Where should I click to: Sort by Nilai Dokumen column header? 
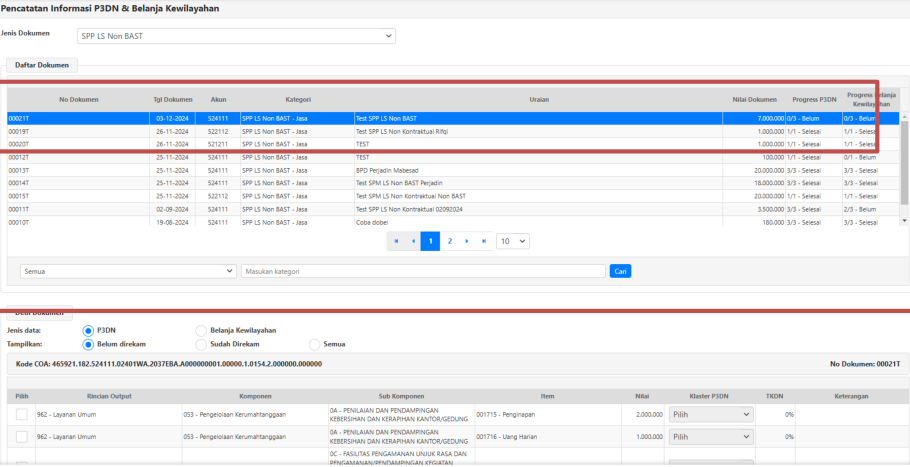754,100
